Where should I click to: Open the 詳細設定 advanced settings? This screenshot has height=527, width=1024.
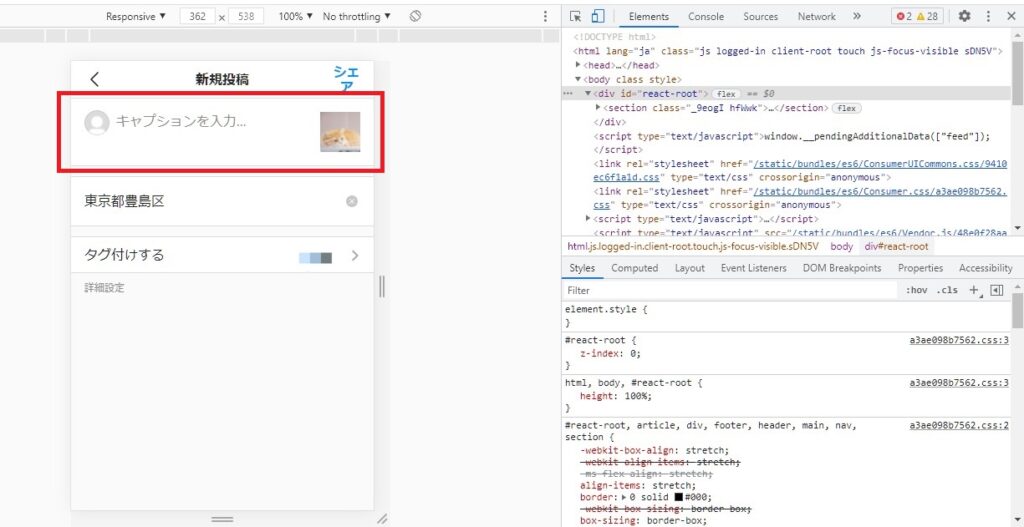pyautogui.click(x=104, y=288)
